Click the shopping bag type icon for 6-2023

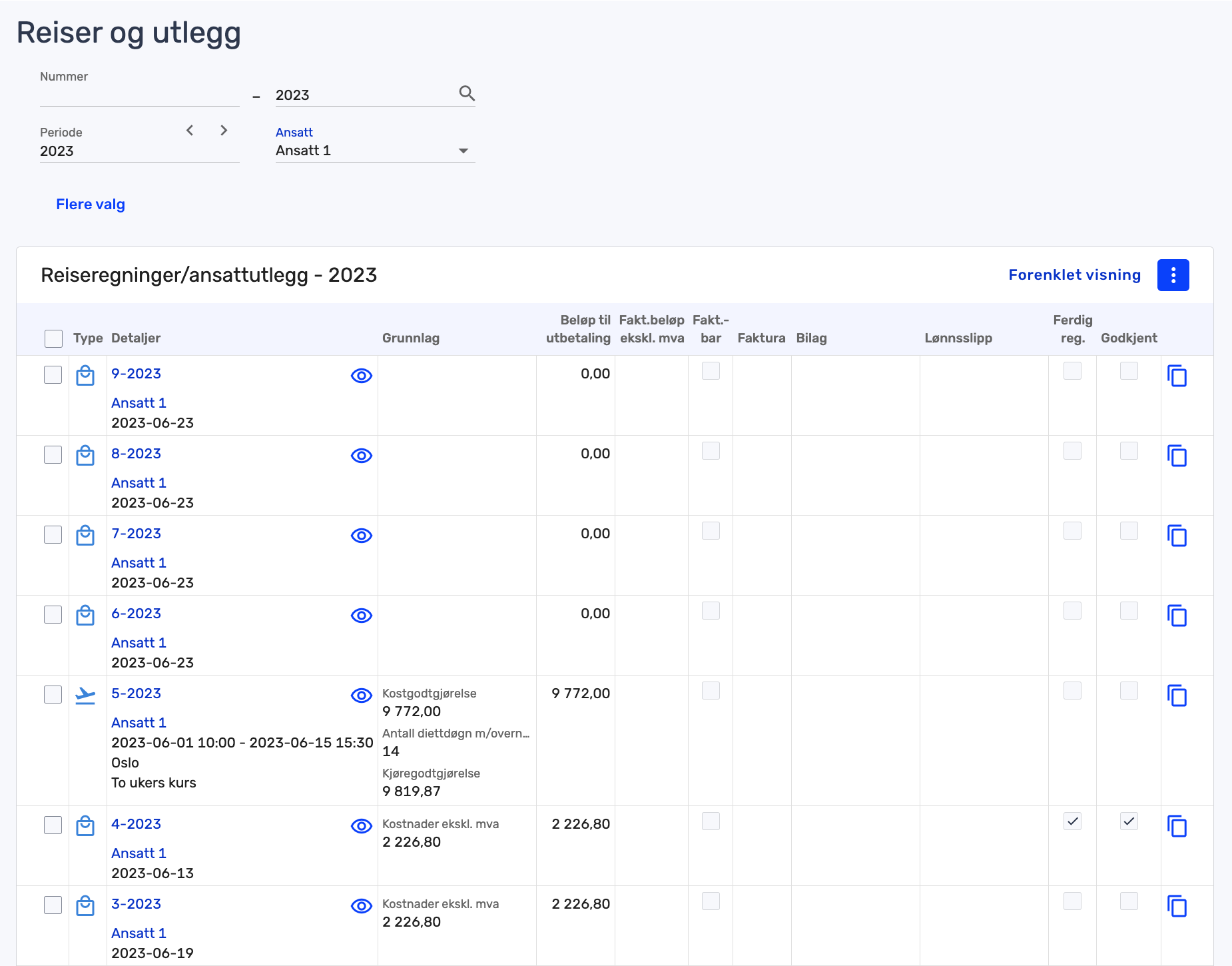pos(85,616)
